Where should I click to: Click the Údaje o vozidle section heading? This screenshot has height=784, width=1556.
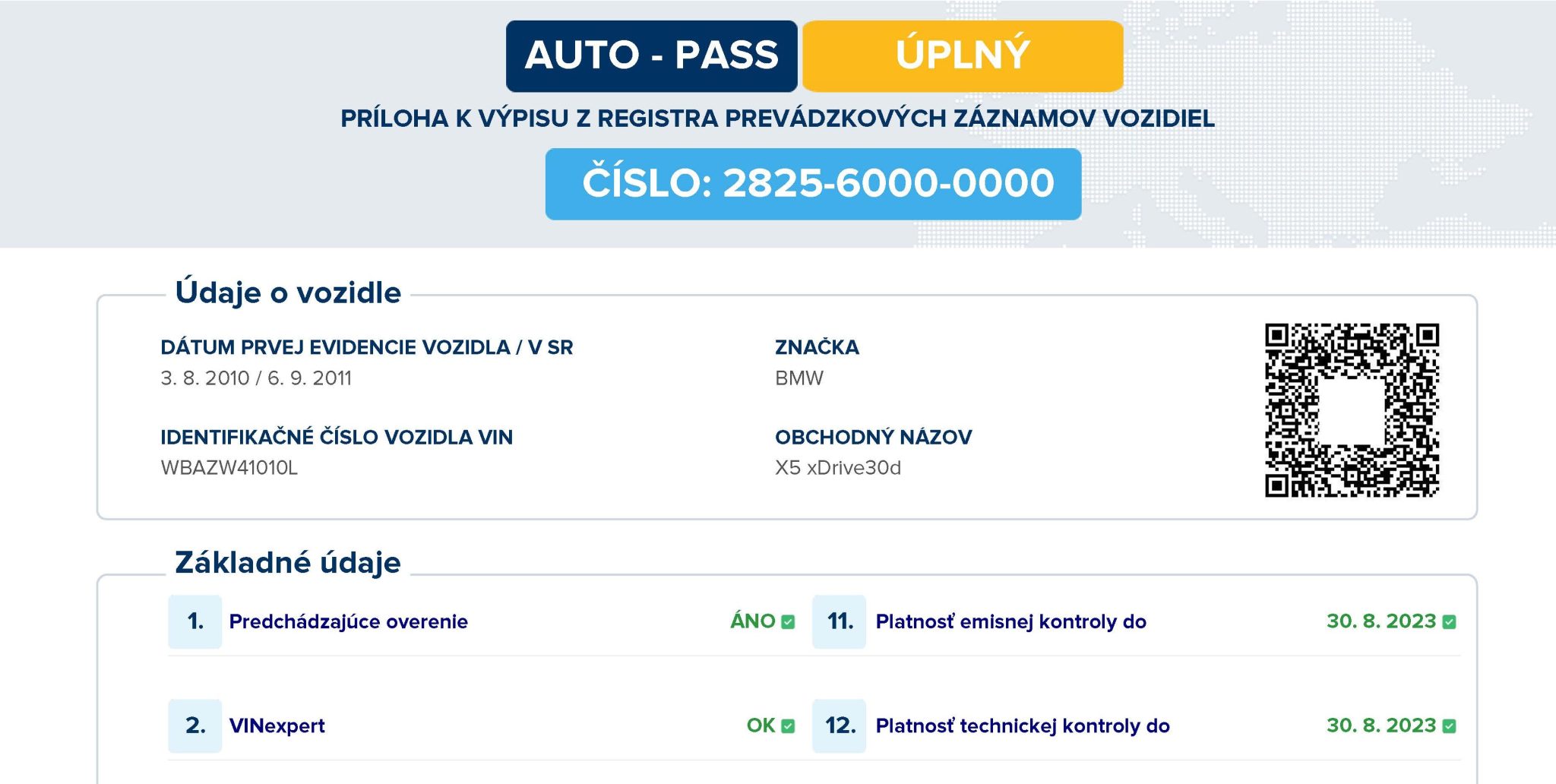click(288, 292)
